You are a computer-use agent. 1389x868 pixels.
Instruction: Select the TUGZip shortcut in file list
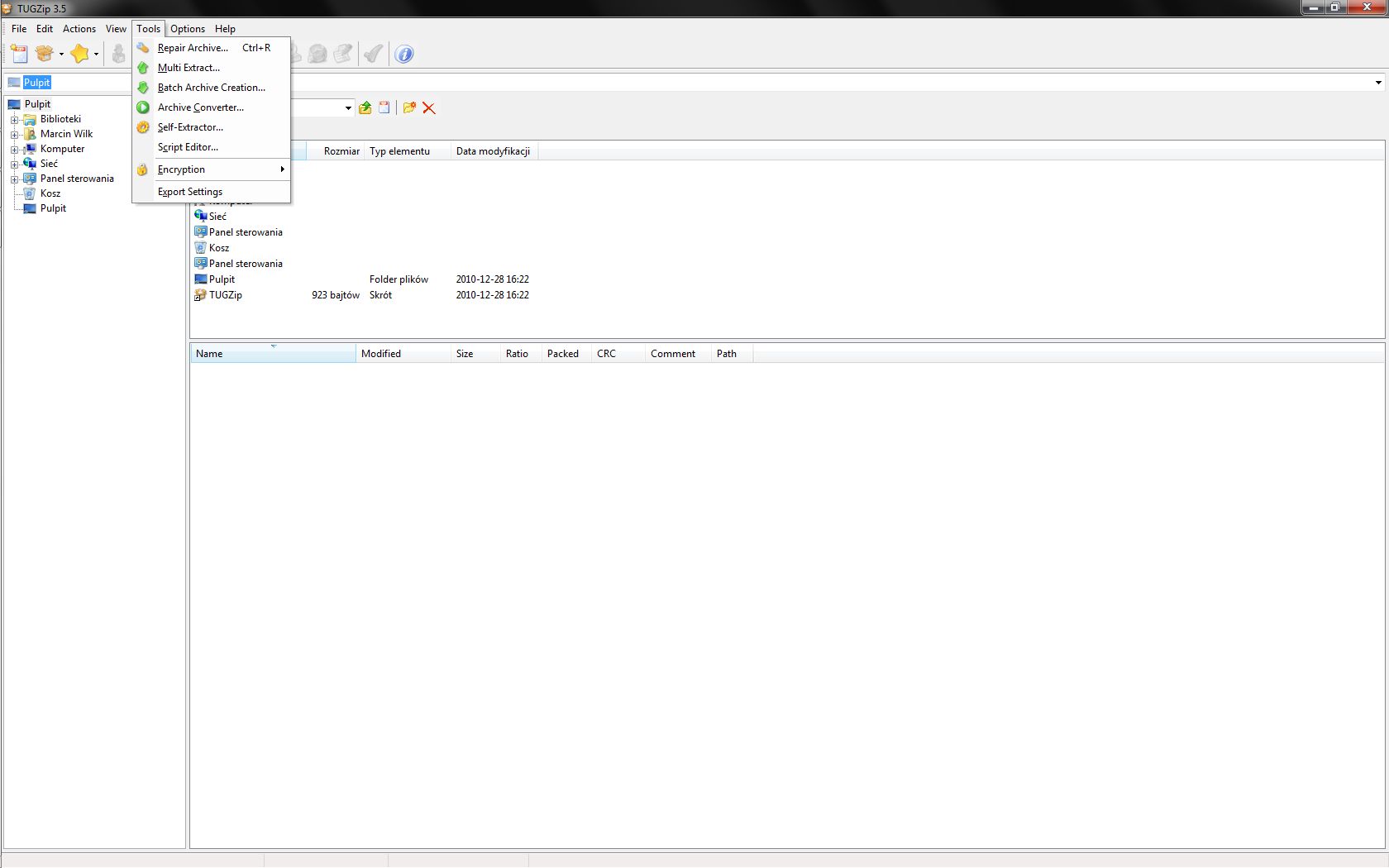(x=225, y=295)
